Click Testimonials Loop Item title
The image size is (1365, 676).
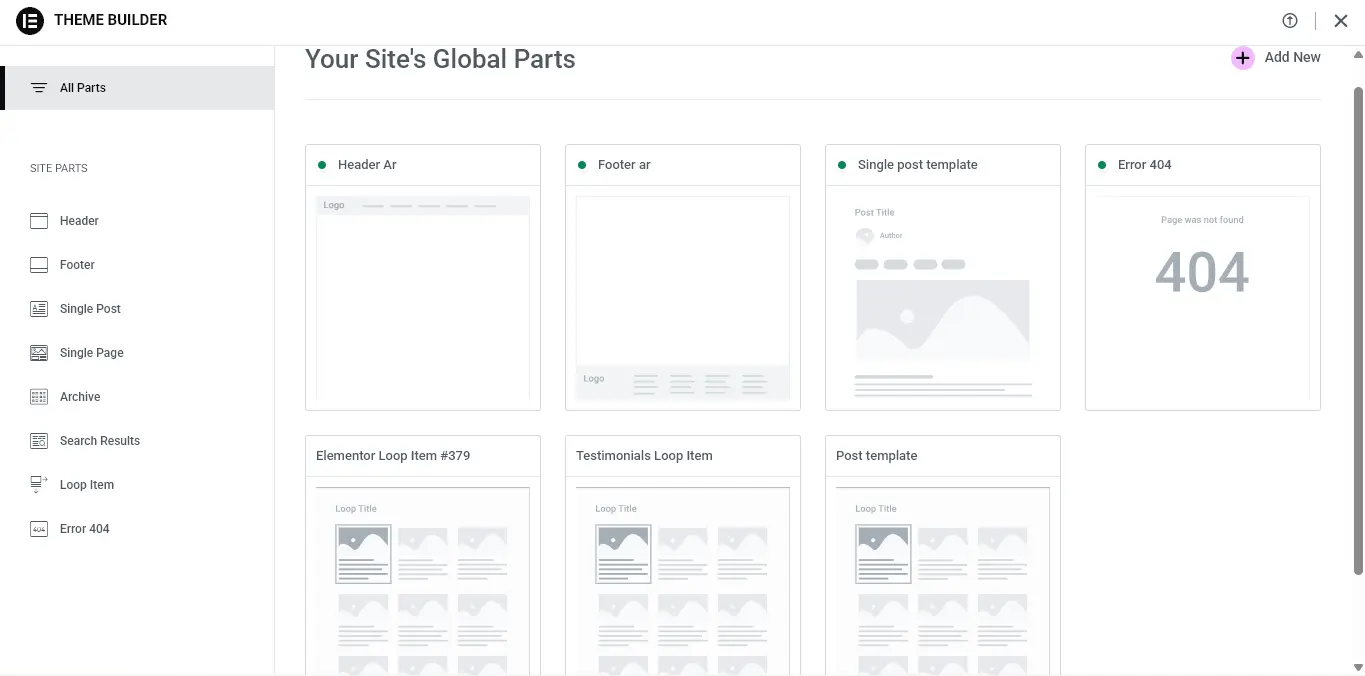(644, 456)
